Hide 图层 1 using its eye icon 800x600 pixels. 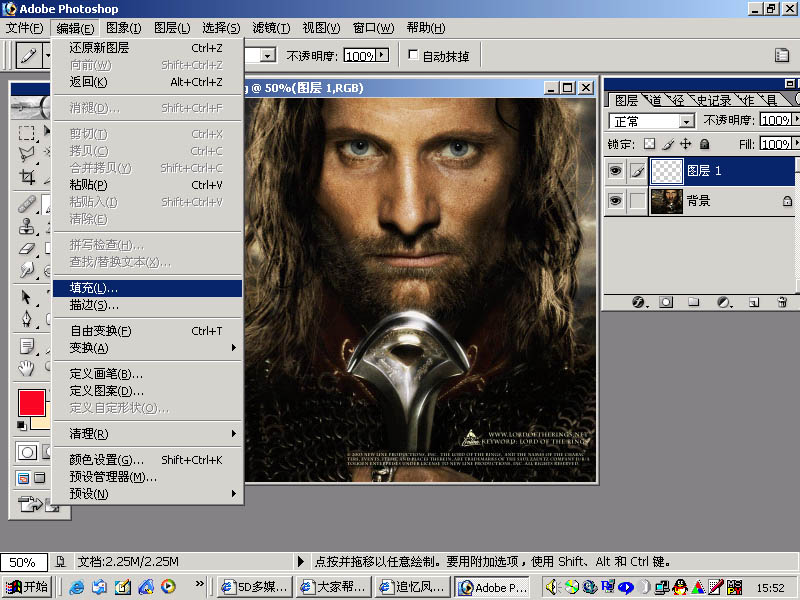click(x=615, y=171)
